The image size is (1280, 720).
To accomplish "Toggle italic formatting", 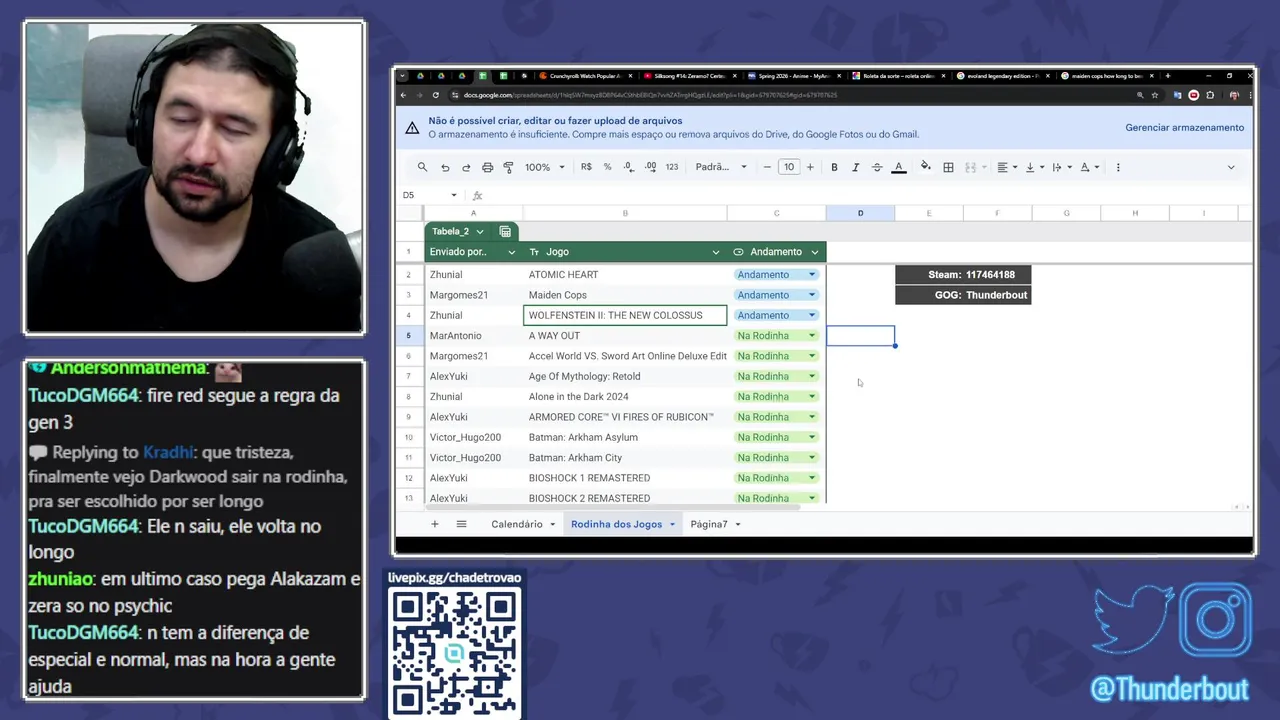I will [855, 167].
